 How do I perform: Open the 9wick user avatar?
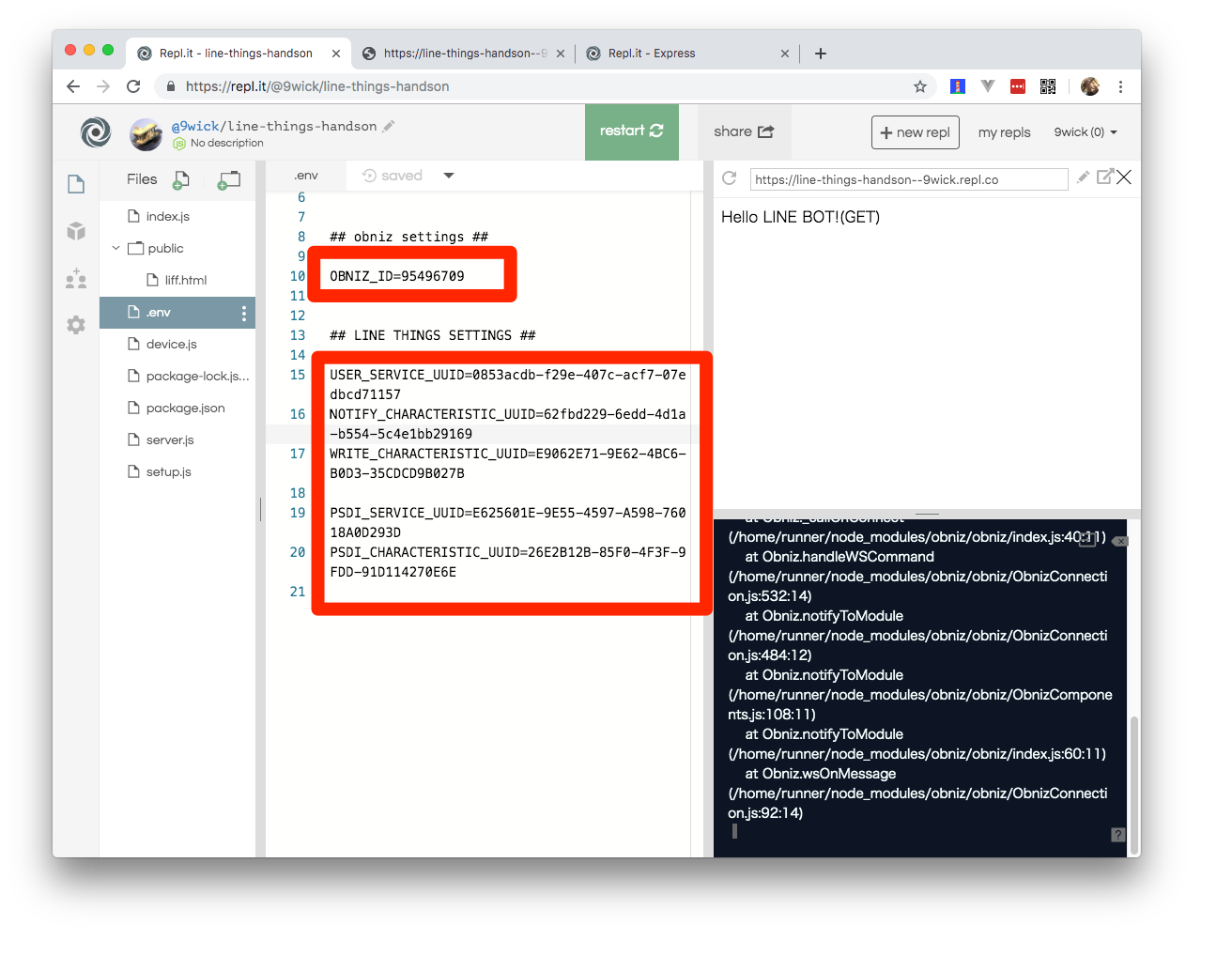click(146, 134)
